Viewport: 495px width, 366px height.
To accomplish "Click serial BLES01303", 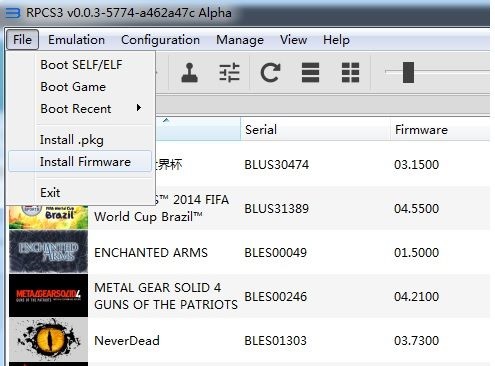I will click(276, 341).
